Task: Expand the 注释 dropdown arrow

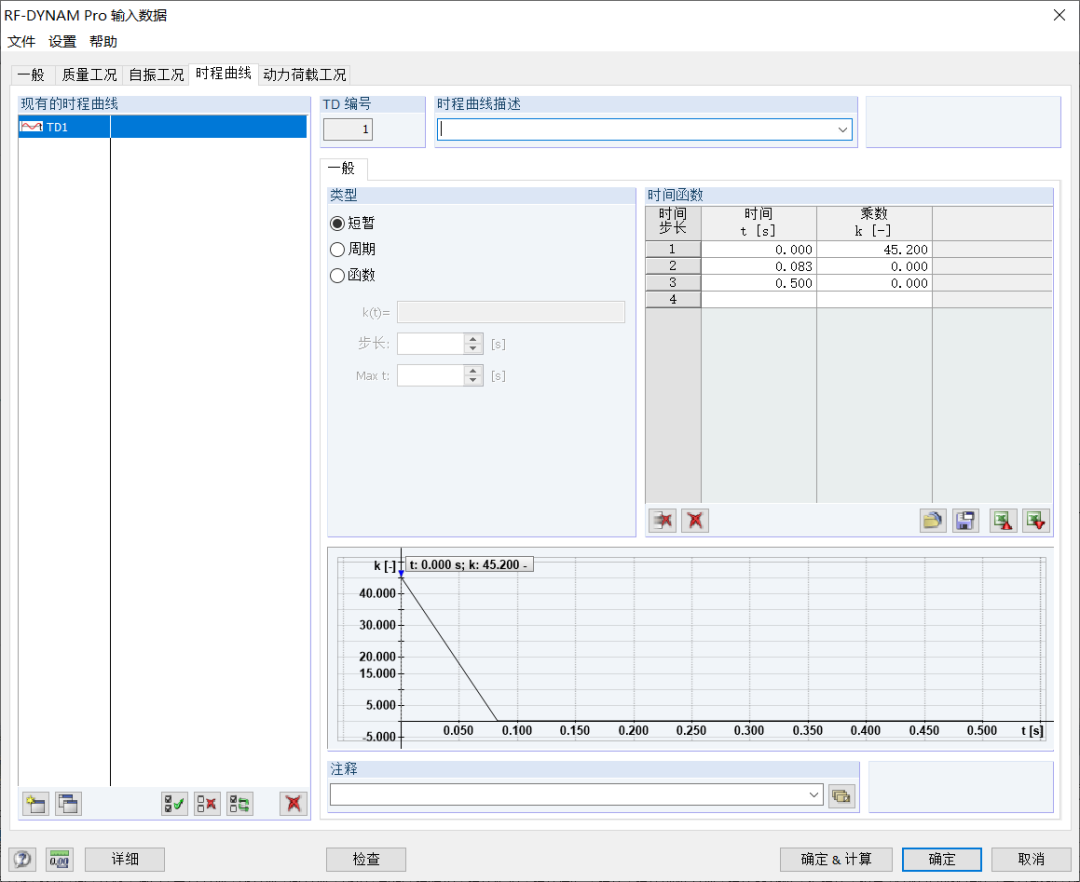Action: point(813,795)
